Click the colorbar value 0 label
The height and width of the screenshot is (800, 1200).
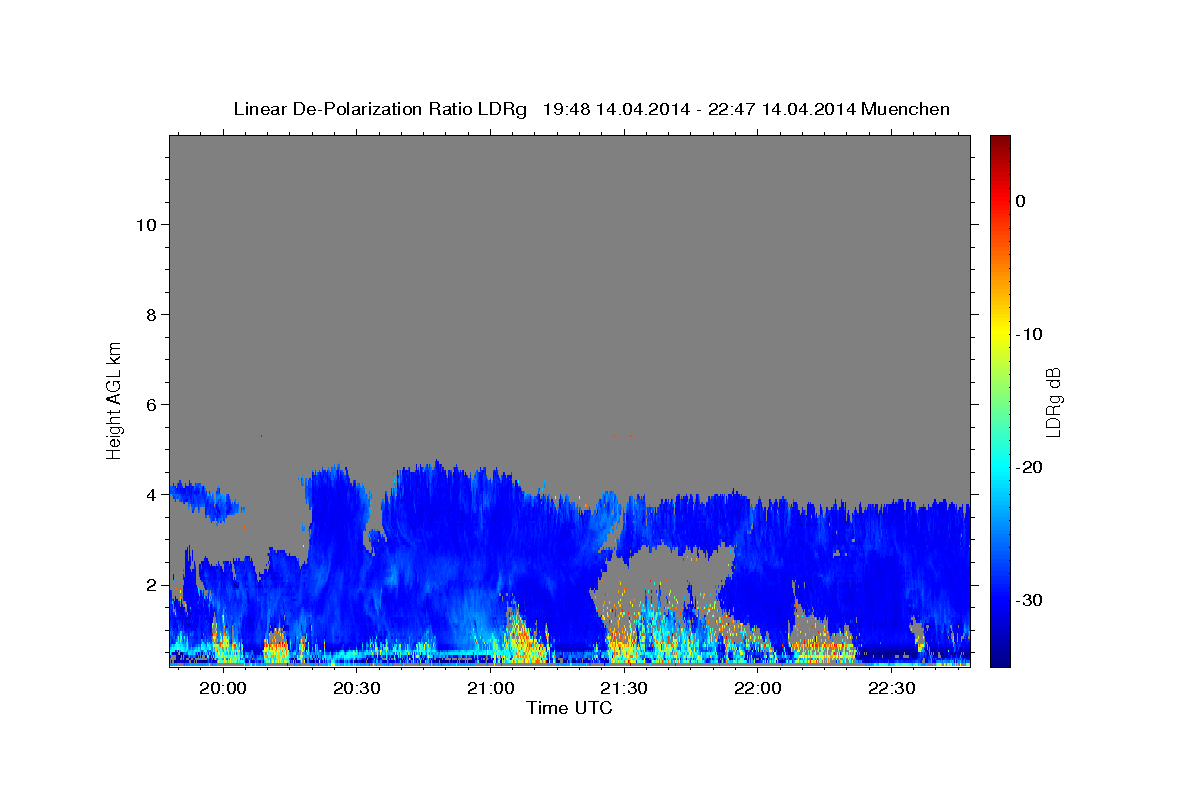(x=1021, y=201)
